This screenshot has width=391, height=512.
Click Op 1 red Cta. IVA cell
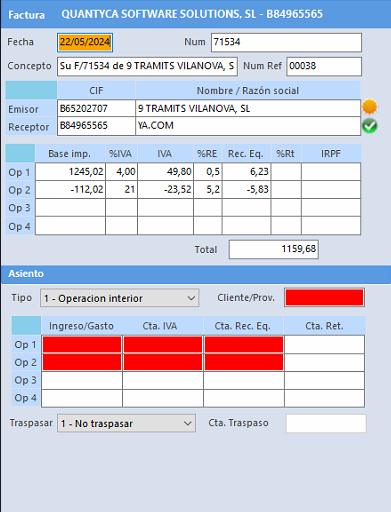(x=163, y=344)
